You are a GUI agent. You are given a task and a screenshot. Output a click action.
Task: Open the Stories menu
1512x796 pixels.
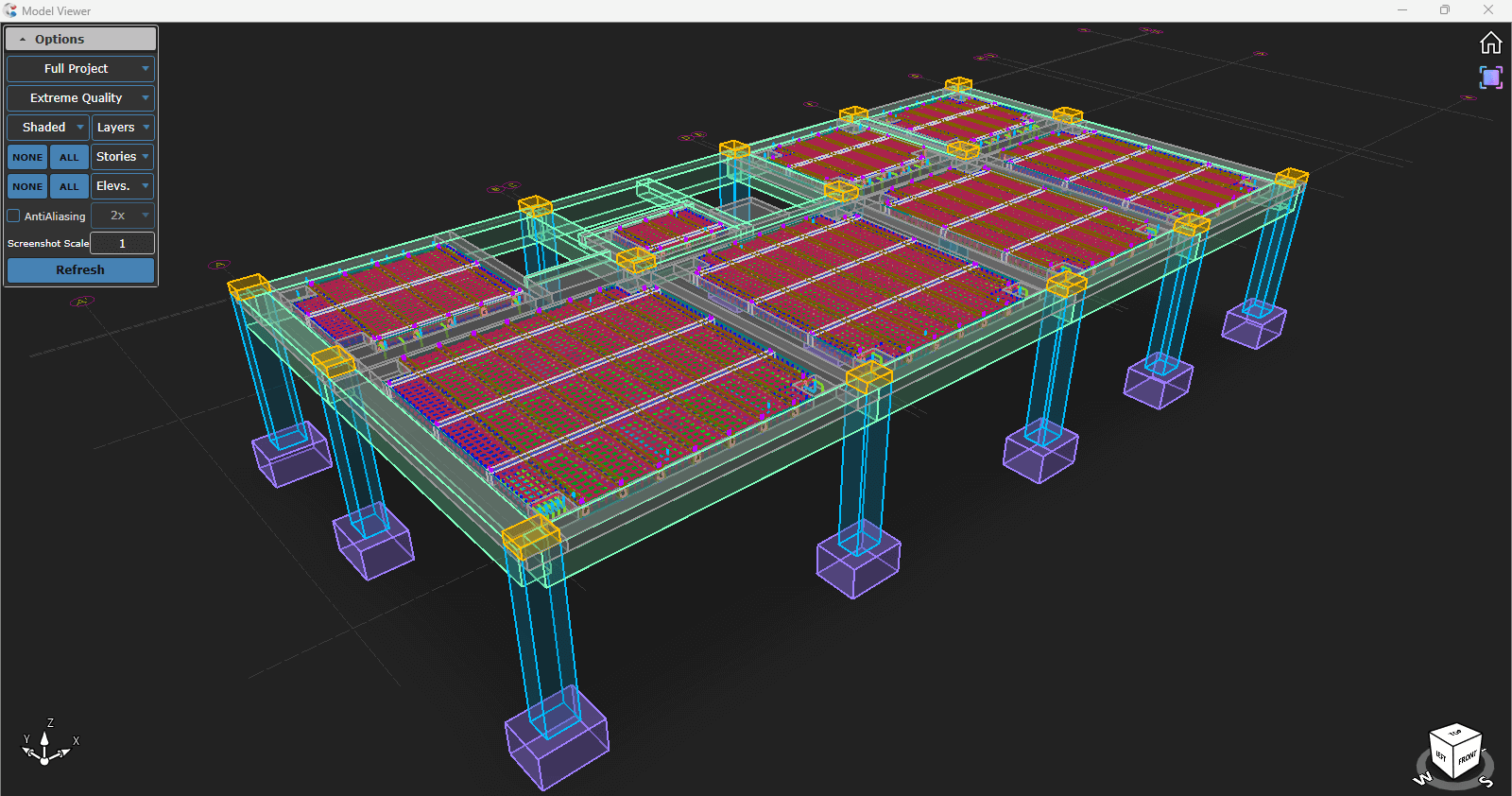click(123, 157)
